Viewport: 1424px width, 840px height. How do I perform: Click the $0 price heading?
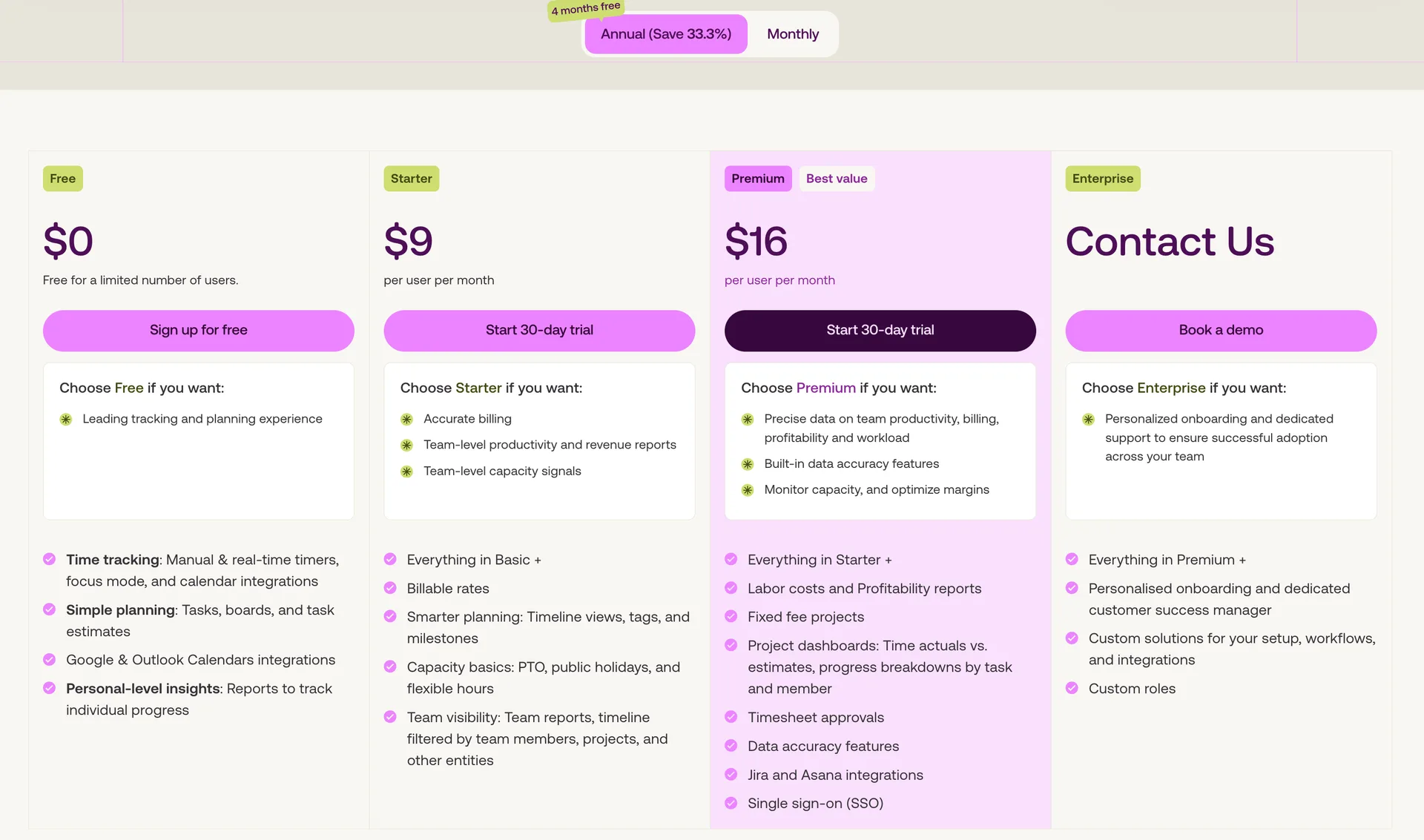68,242
